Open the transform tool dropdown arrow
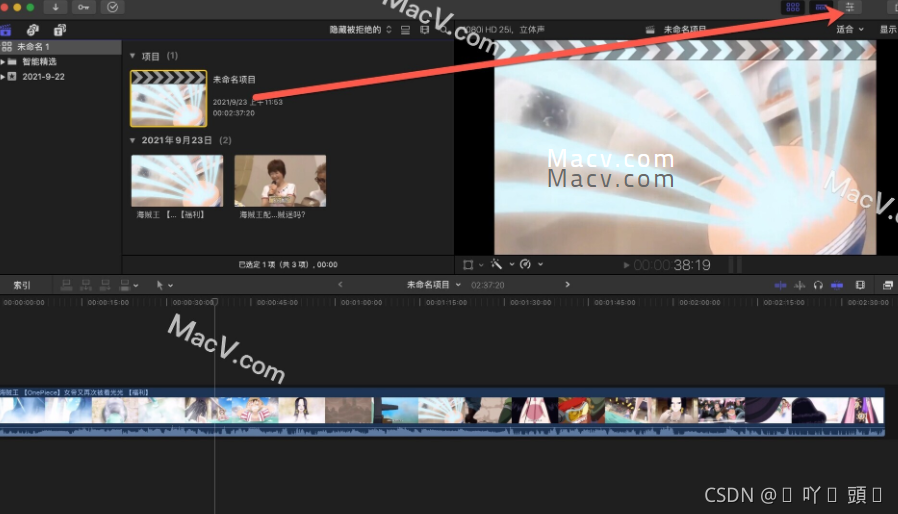The width and height of the screenshot is (898, 514). tap(481, 265)
